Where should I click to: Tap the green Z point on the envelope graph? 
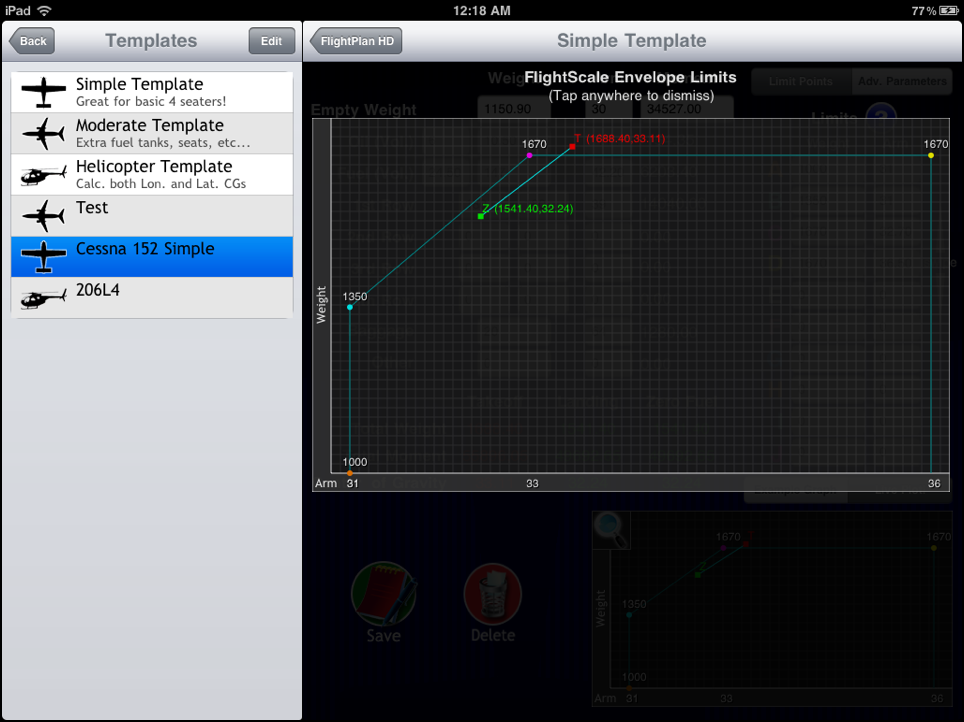pos(481,216)
